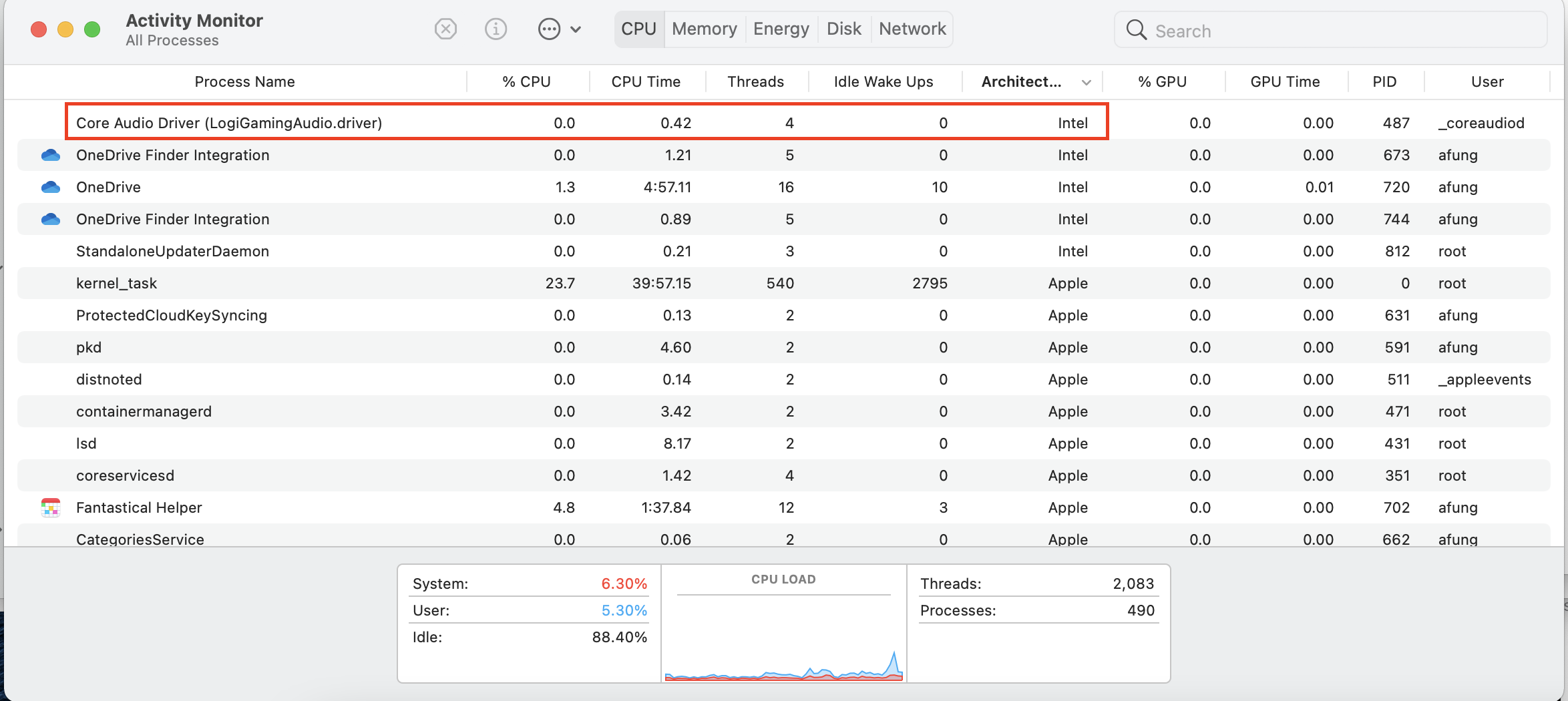Click the stop process icon
Image resolution: width=1568 pixels, height=701 pixels.
(x=445, y=29)
